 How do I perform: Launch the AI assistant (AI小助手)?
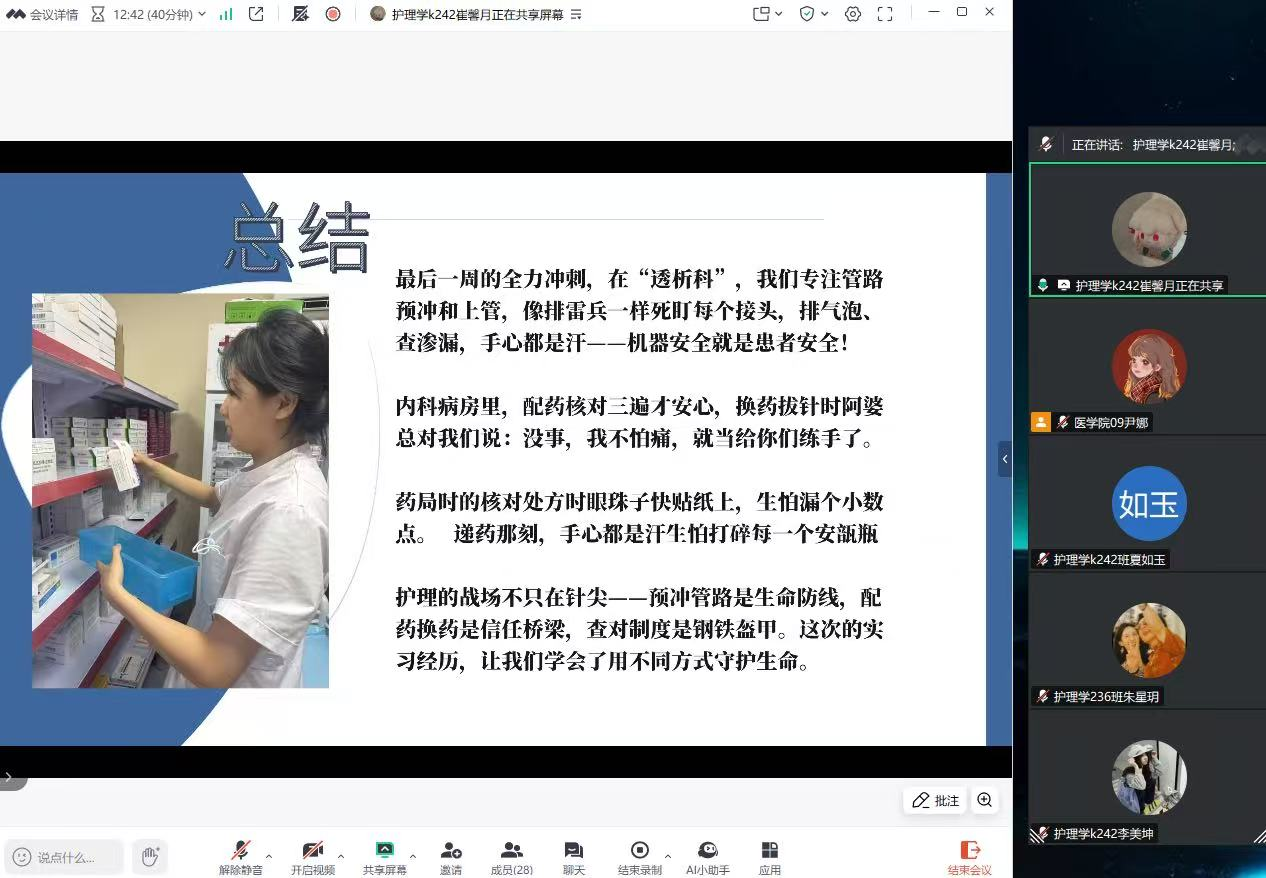pos(708,856)
